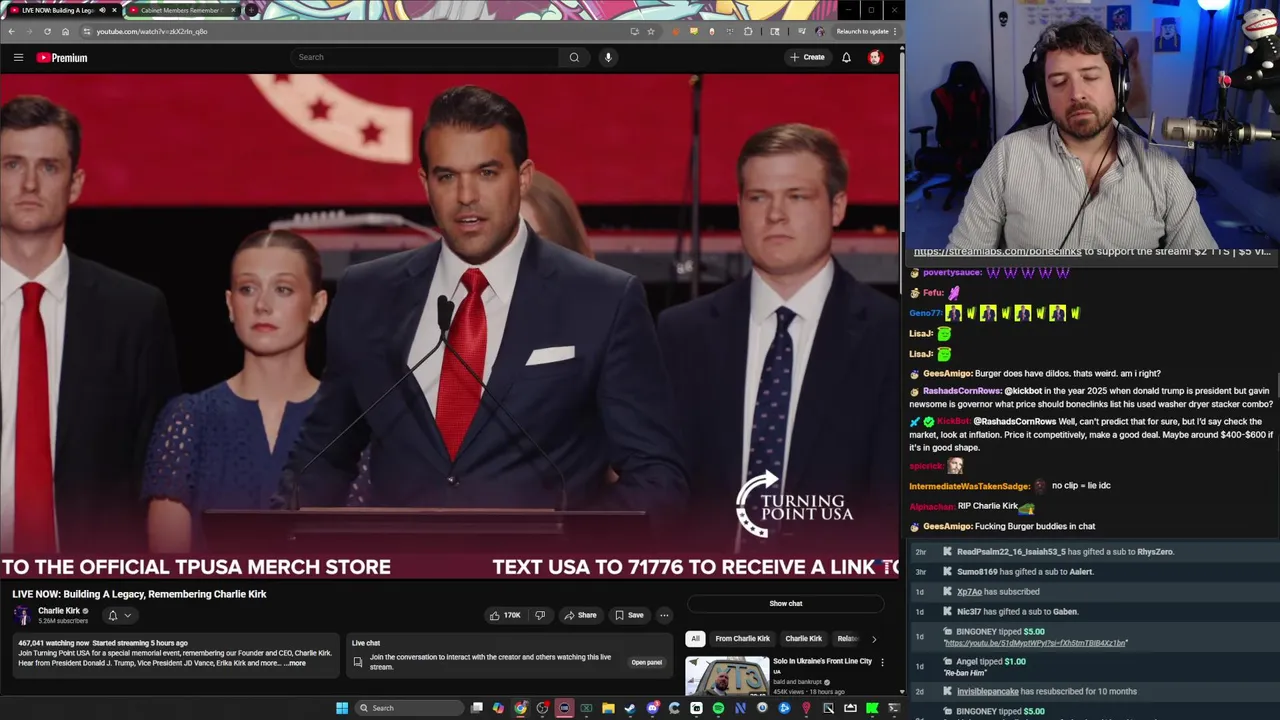
Task: Click Open panel for live chat
Action: [x=646, y=662]
